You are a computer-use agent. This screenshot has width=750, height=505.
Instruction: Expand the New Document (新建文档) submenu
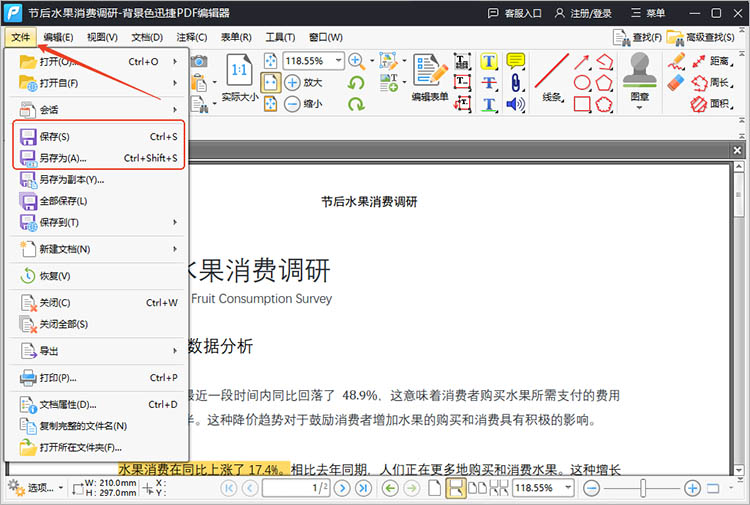click(175, 249)
